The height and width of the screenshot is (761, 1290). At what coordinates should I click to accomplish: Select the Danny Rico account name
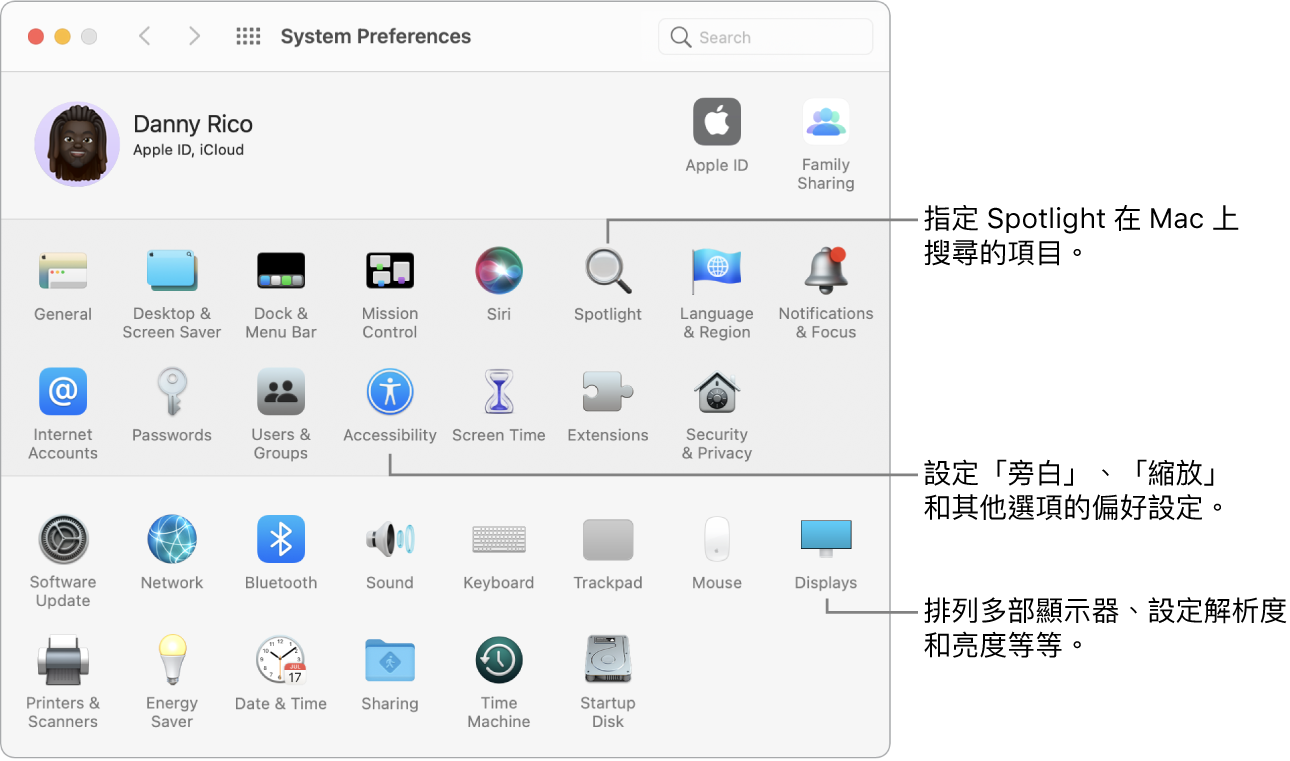[193, 124]
